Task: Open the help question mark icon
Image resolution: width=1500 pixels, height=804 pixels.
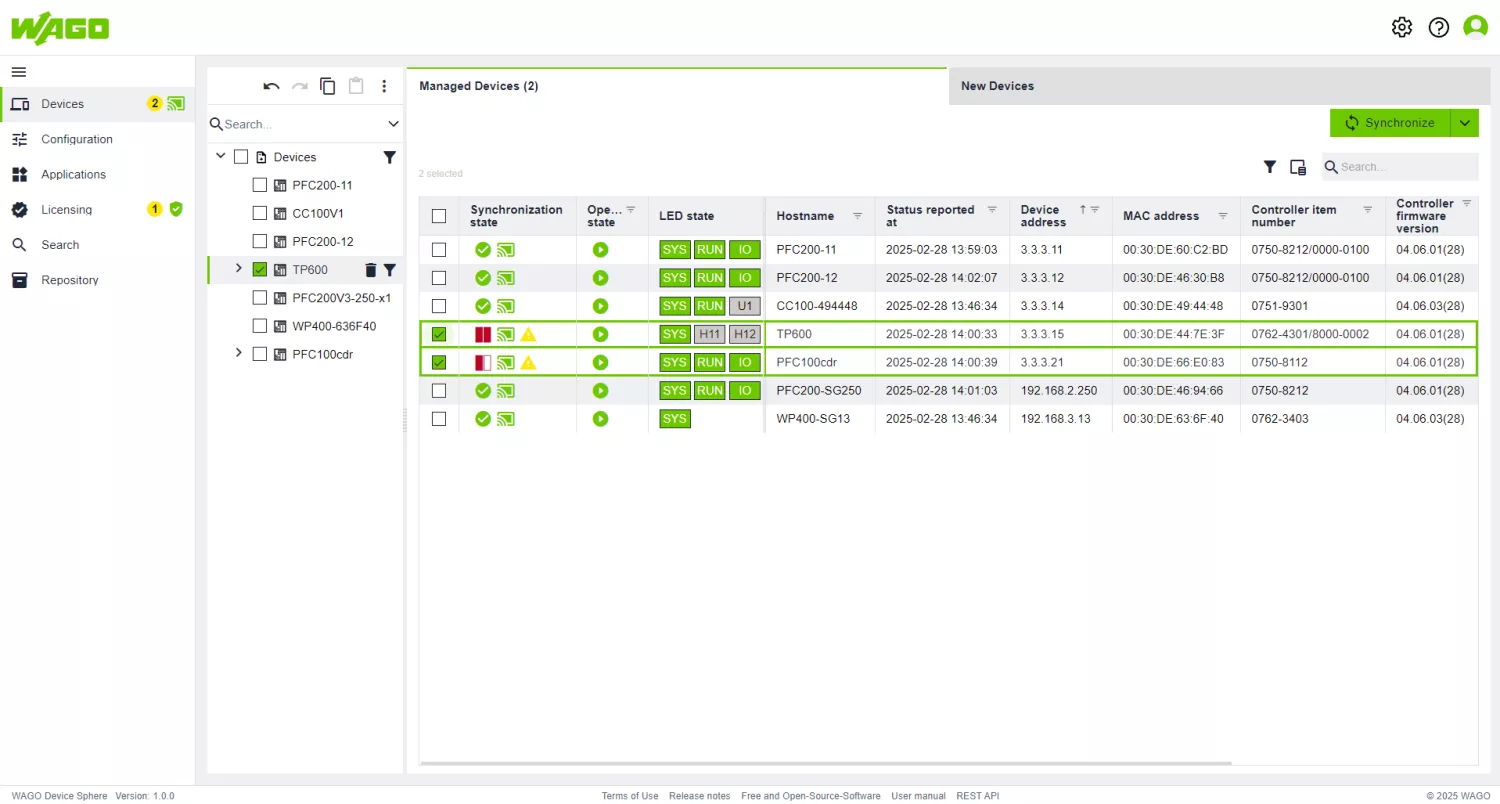Action: click(x=1438, y=27)
